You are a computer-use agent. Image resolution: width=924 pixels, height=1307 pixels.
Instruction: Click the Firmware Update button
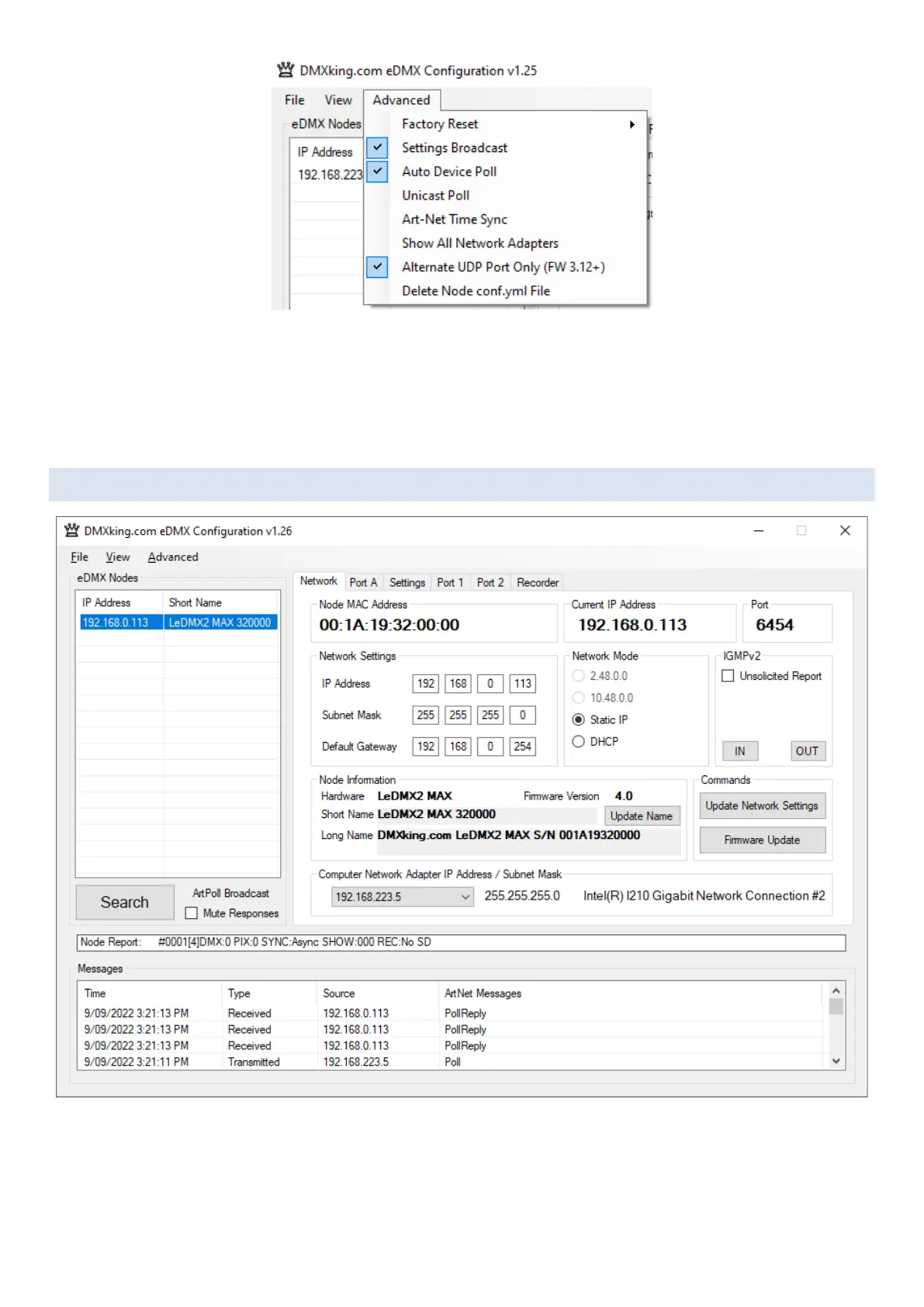pyautogui.click(x=761, y=840)
